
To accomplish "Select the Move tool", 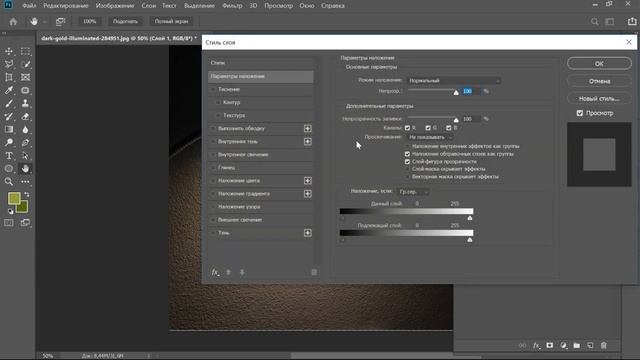I will point(9,51).
